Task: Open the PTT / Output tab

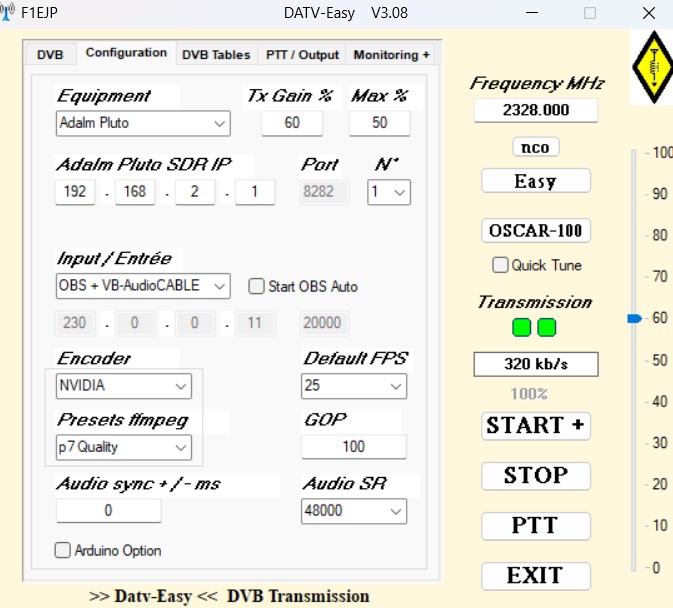Action: pos(302,55)
